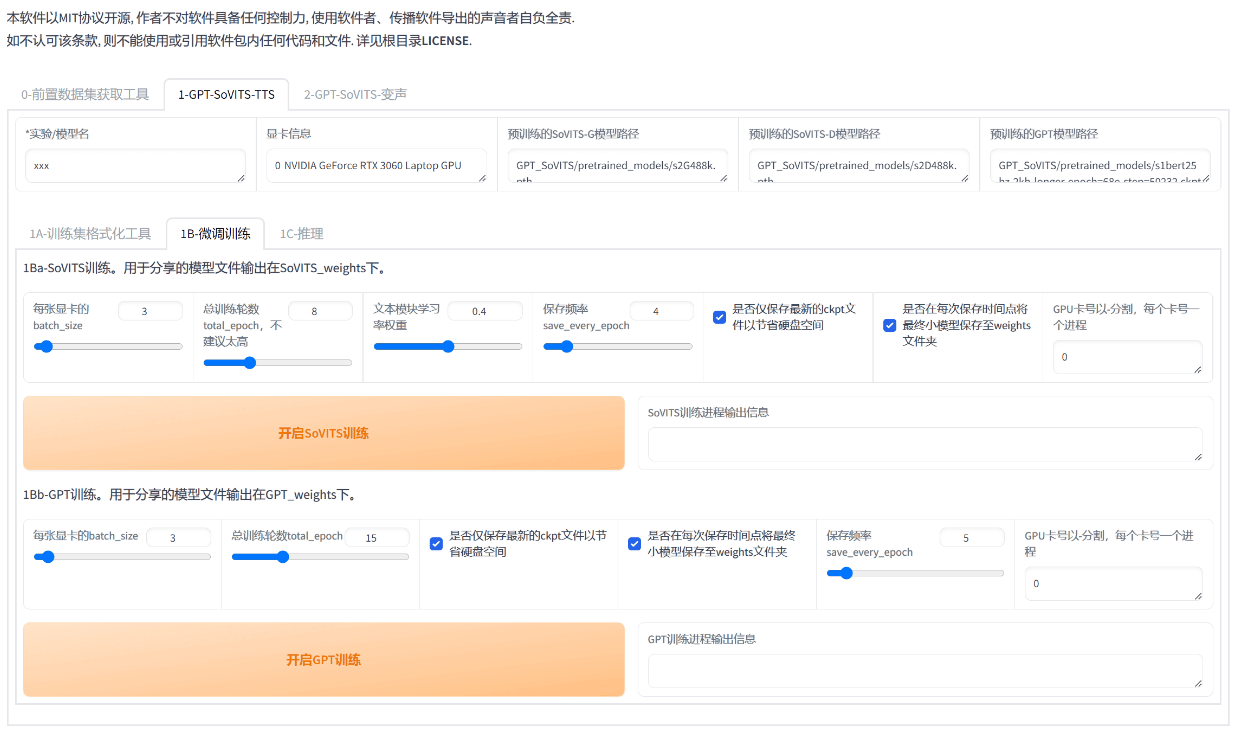The width and height of the screenshot is (1250, 743).
Task: Click the SoVITS GPU卡号 input box
Action: [x=1127, y=357]
